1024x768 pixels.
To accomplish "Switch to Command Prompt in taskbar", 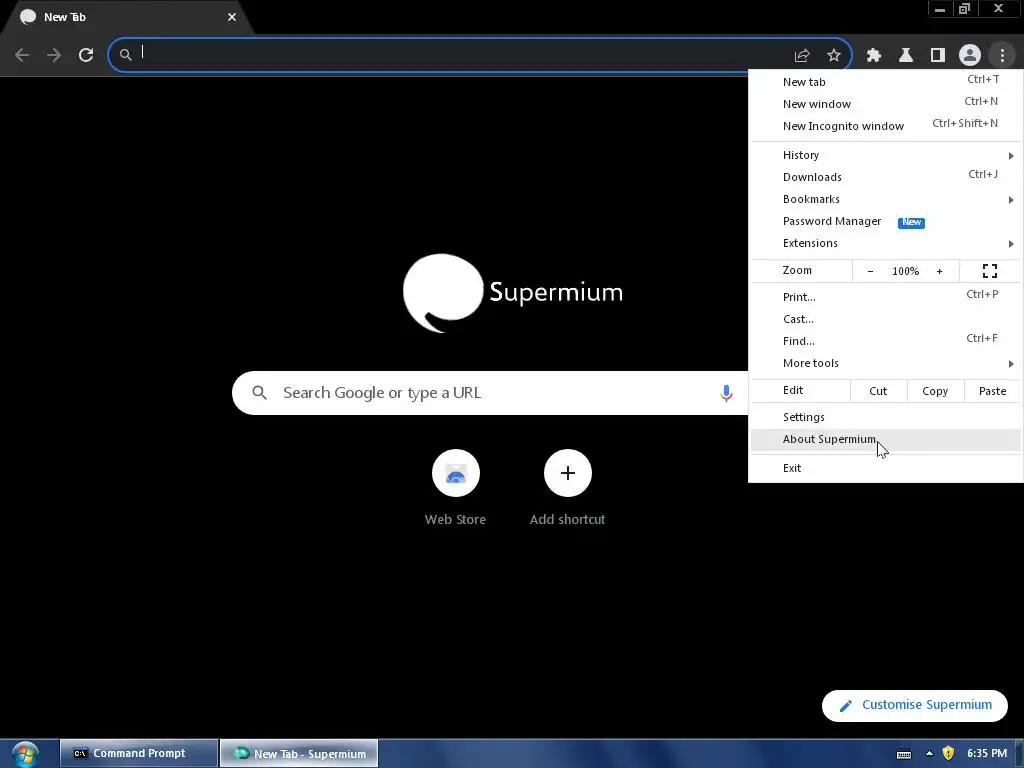I will (138, 754).
